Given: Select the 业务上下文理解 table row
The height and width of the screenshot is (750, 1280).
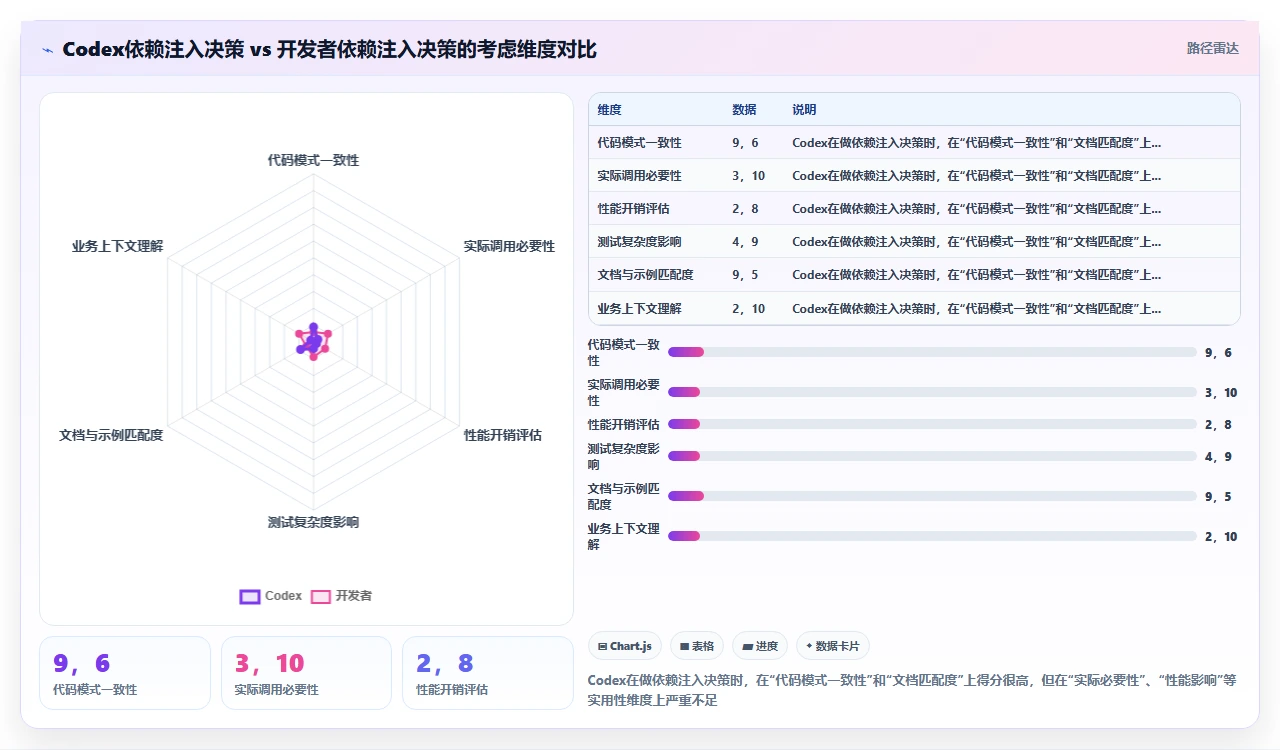Looking at the screenshot, I should point(914,308).
